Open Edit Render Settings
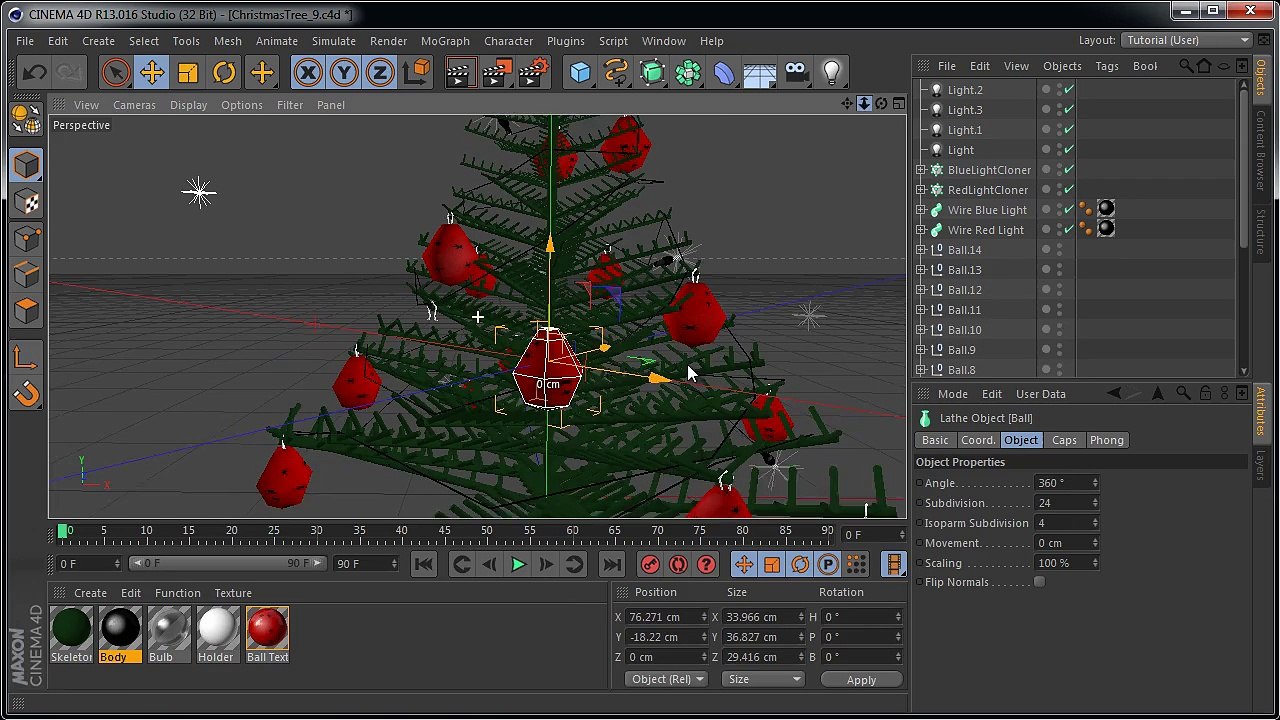The height and width of the screenshot is (720, 1280). pyautogui.click(x=534, y=72)
